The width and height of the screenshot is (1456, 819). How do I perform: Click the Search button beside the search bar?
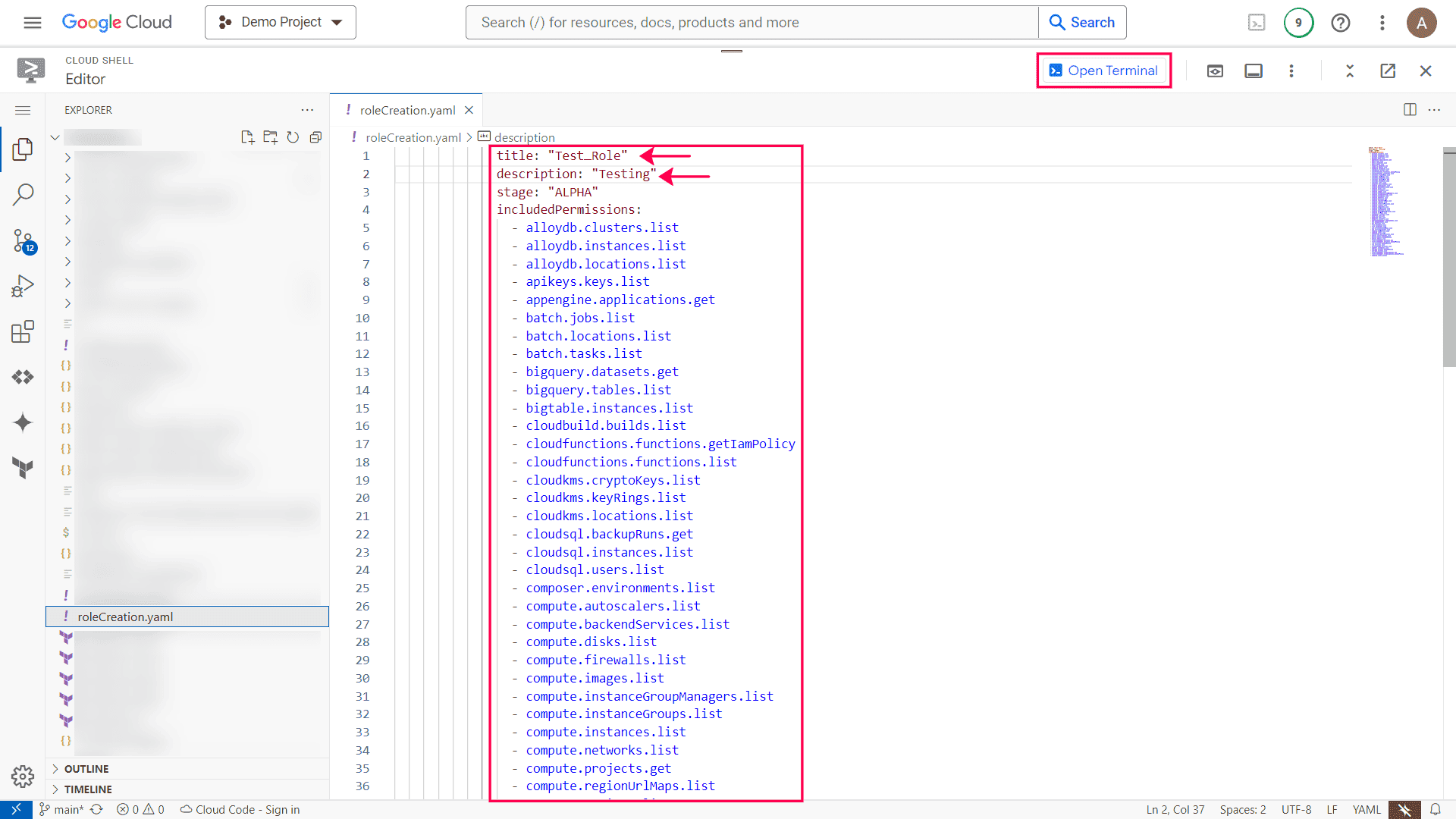coord(1082,22)
